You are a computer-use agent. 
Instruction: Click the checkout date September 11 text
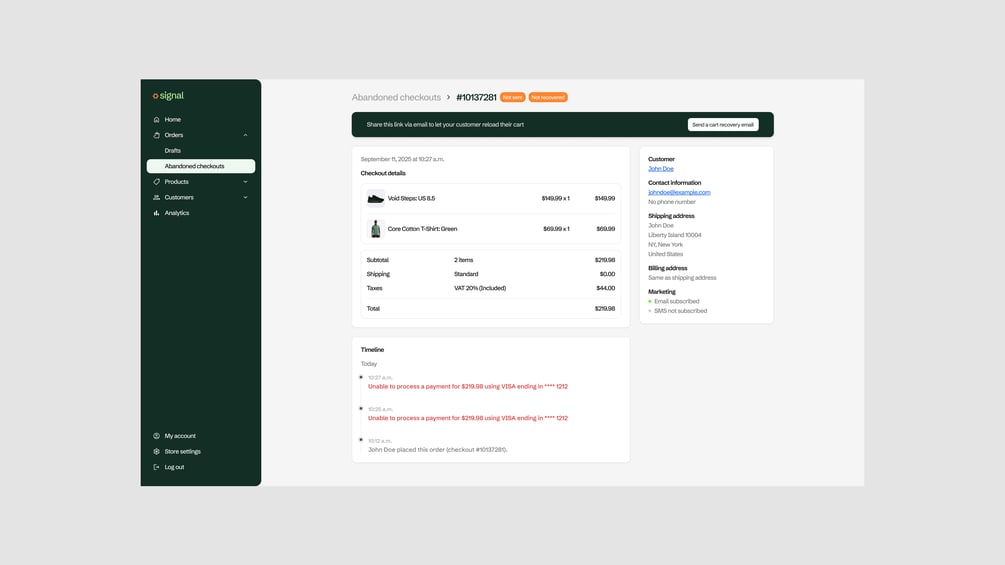[403, 159]
